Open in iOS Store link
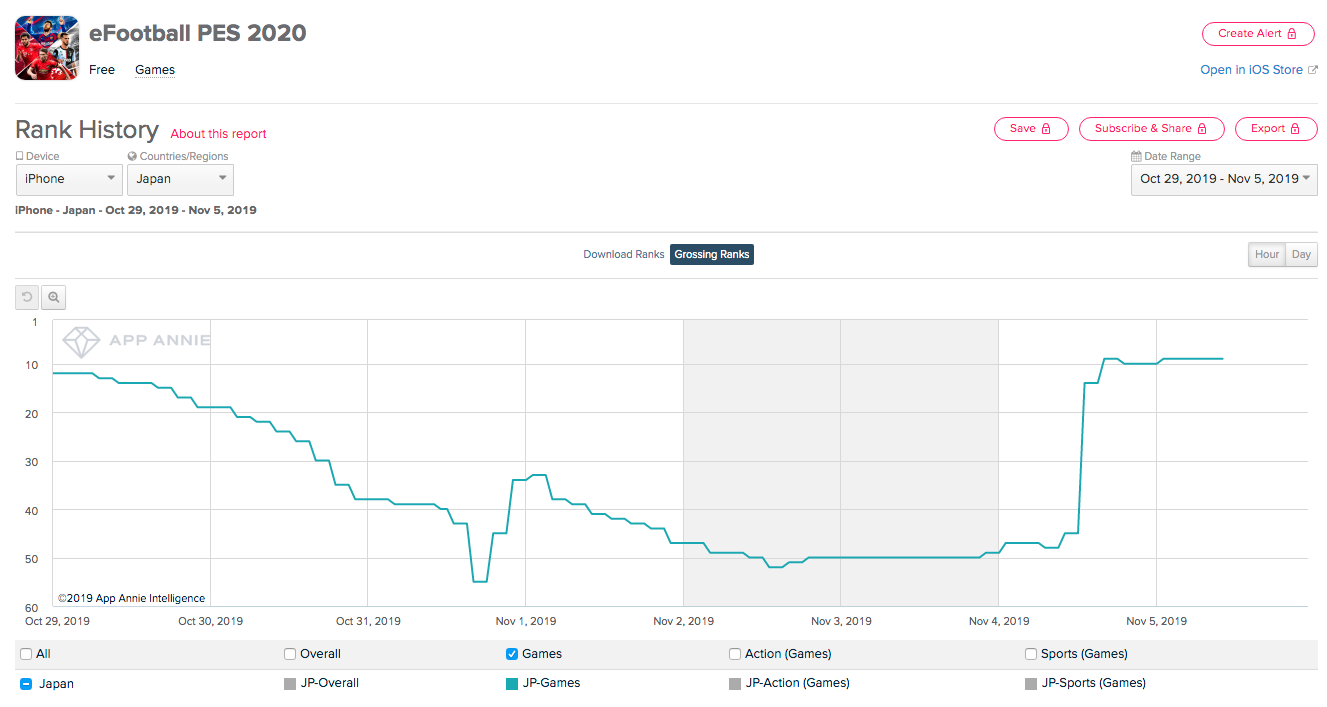This screenshot has width=1327, height=707. [x=1252, y=70]
